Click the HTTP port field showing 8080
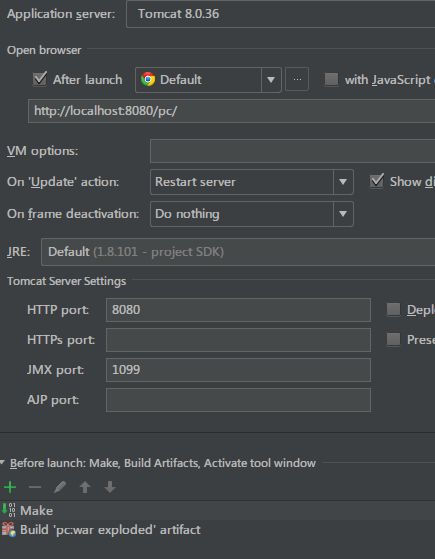435x559 pixels. [238, 310]
